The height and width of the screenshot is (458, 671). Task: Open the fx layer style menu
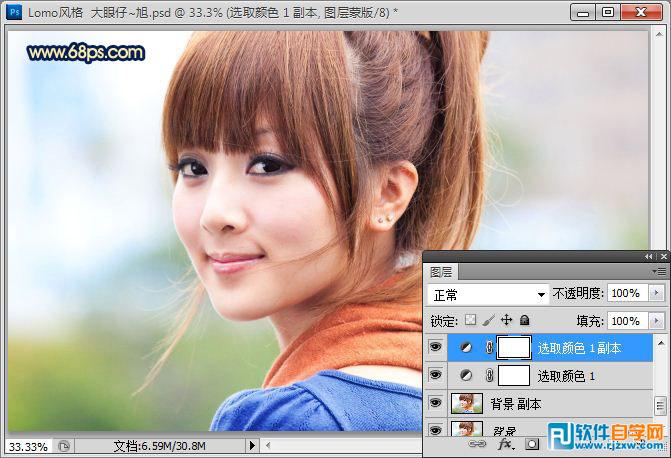pyautogui.click(x=506, y=444)
